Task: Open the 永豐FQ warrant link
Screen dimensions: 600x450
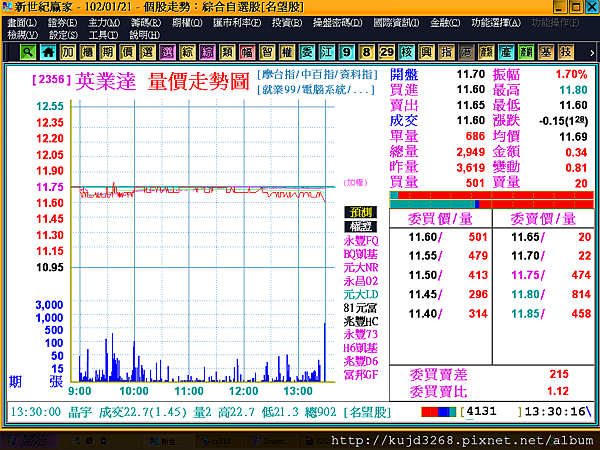Action: (361, 241)
